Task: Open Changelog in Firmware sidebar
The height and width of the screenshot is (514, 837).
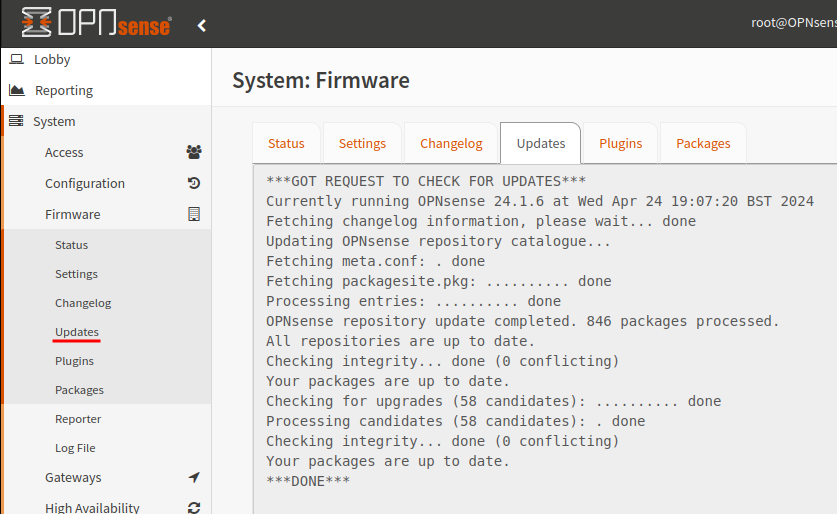Action: [x=83, y=303]
